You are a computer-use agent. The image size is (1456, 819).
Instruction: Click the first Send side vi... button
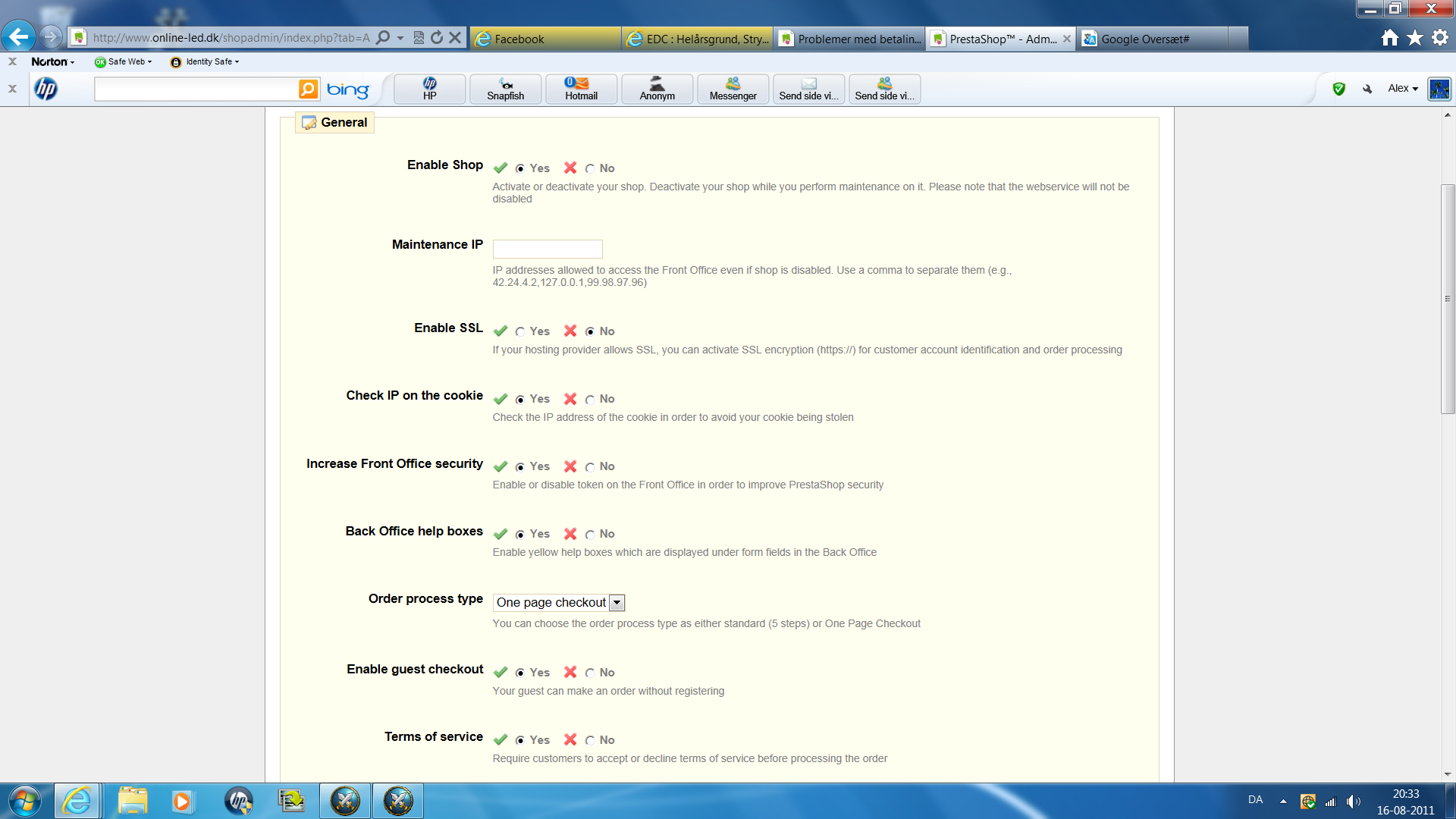pos(809,89)
